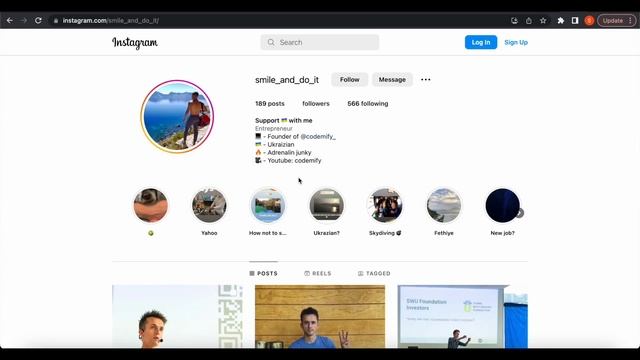Click the 189 posts count

(x=270, y=104)
